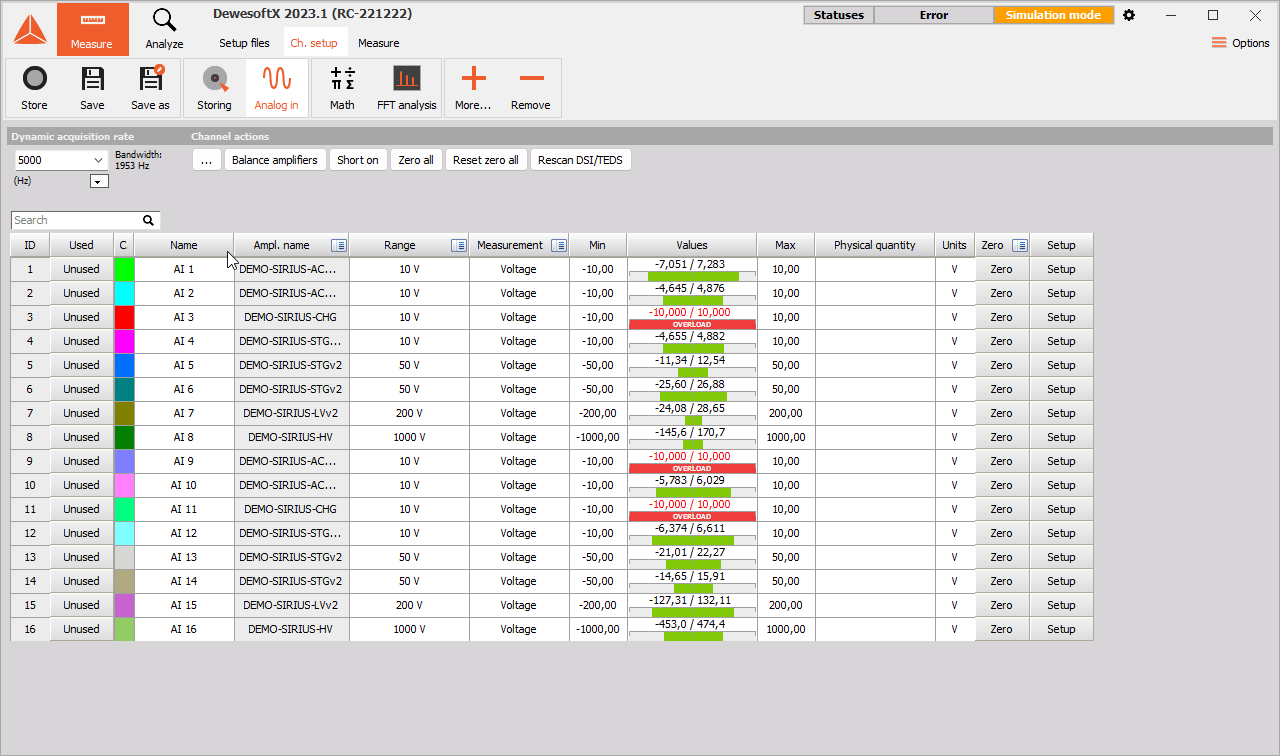Click Balance amplifiers button
1280x756 pixels.
[275, 160]
